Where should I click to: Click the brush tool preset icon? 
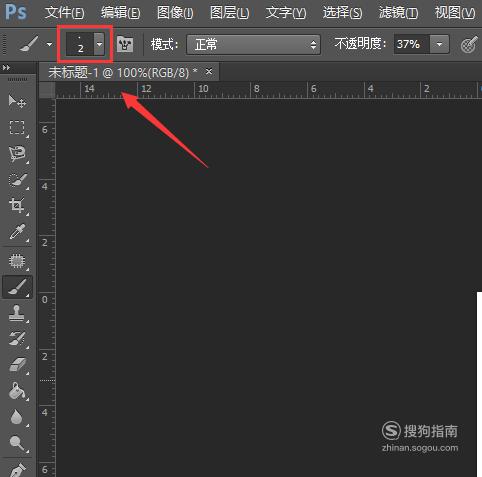coord(29,44)
